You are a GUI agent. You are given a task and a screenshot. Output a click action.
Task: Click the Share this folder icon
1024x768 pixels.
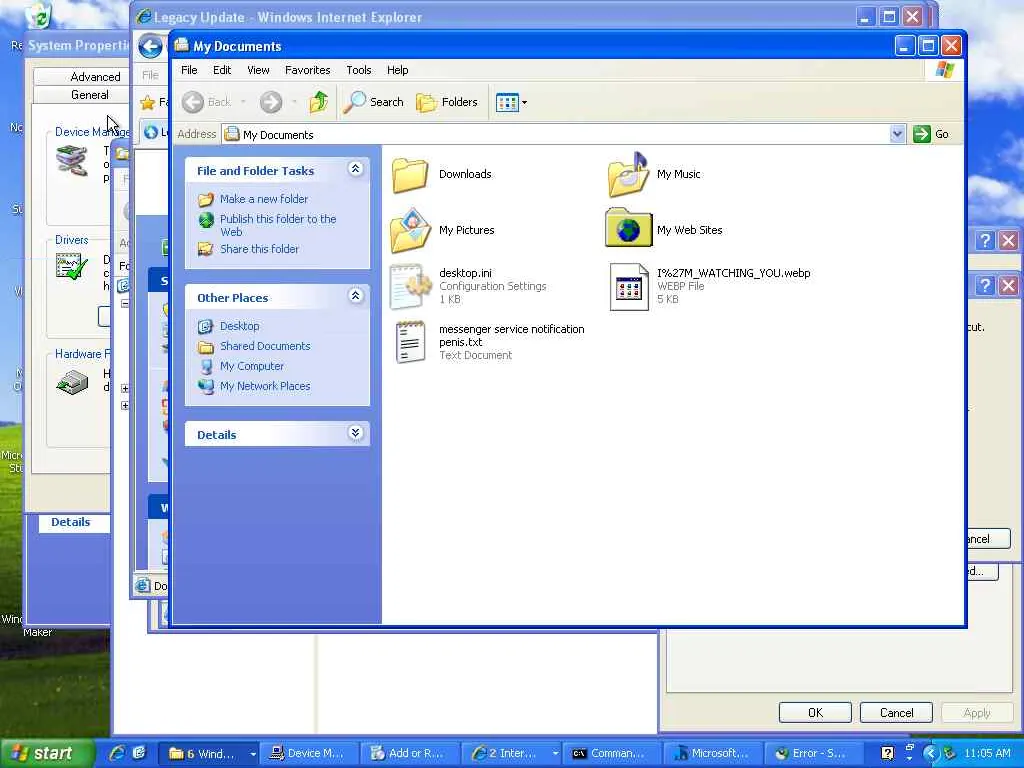tap(206, 249)
